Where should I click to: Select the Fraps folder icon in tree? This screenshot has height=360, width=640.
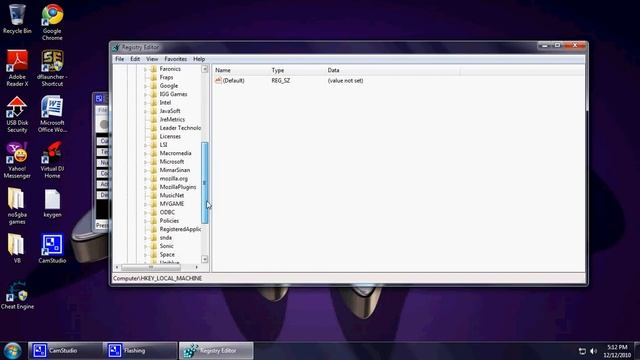(x=154, y=77)
